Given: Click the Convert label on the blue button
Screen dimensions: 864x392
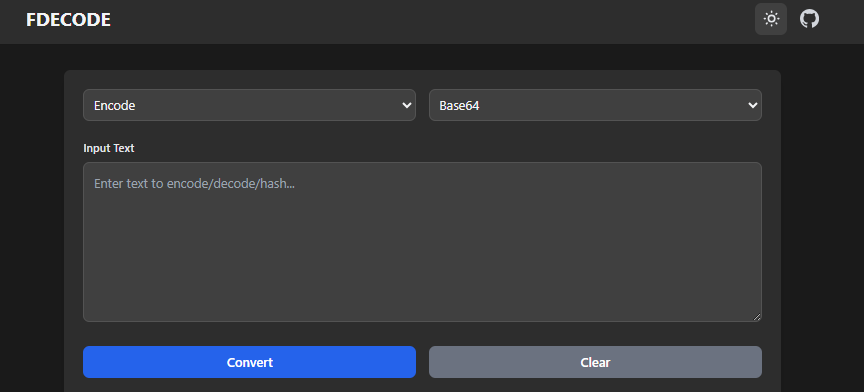Looking at the screenshot, I should [x=250, y=362].
